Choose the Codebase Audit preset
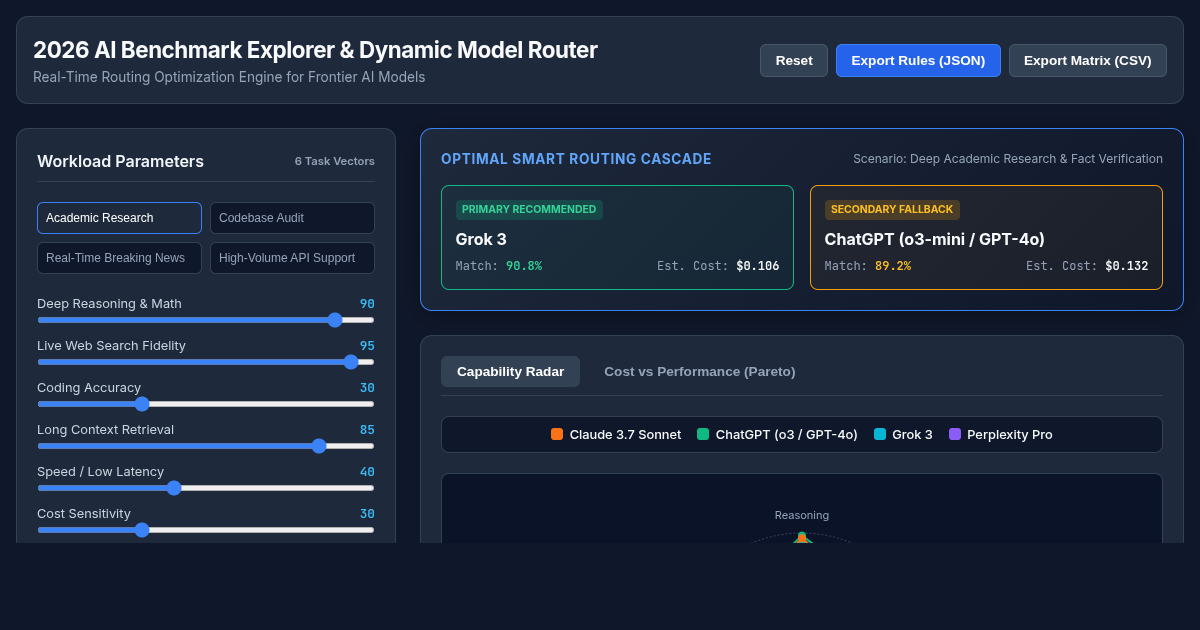The height and width of the screenshot is (630, 1200). click(292, 218)
